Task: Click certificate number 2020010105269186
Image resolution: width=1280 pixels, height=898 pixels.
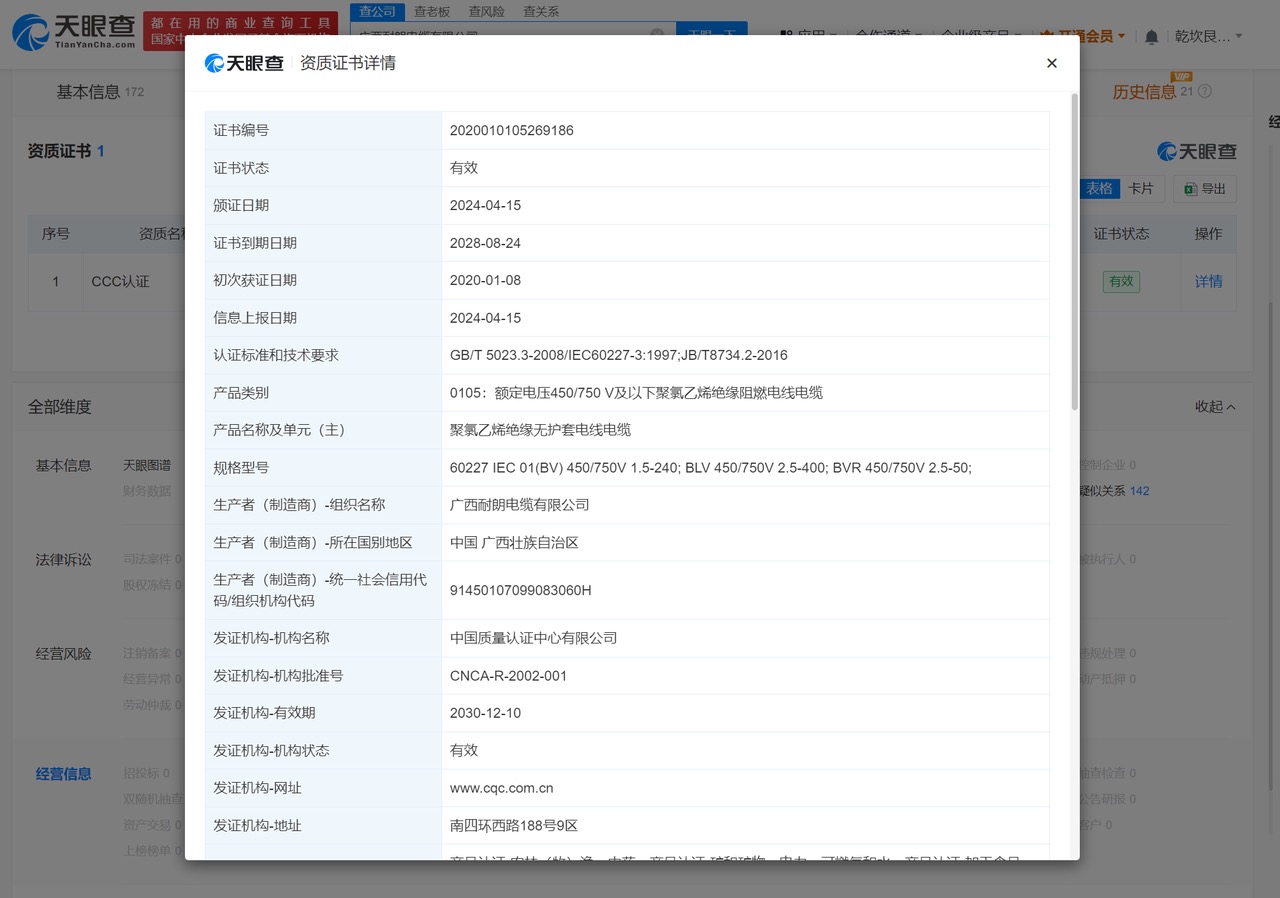Action: [x=511, y=130]
